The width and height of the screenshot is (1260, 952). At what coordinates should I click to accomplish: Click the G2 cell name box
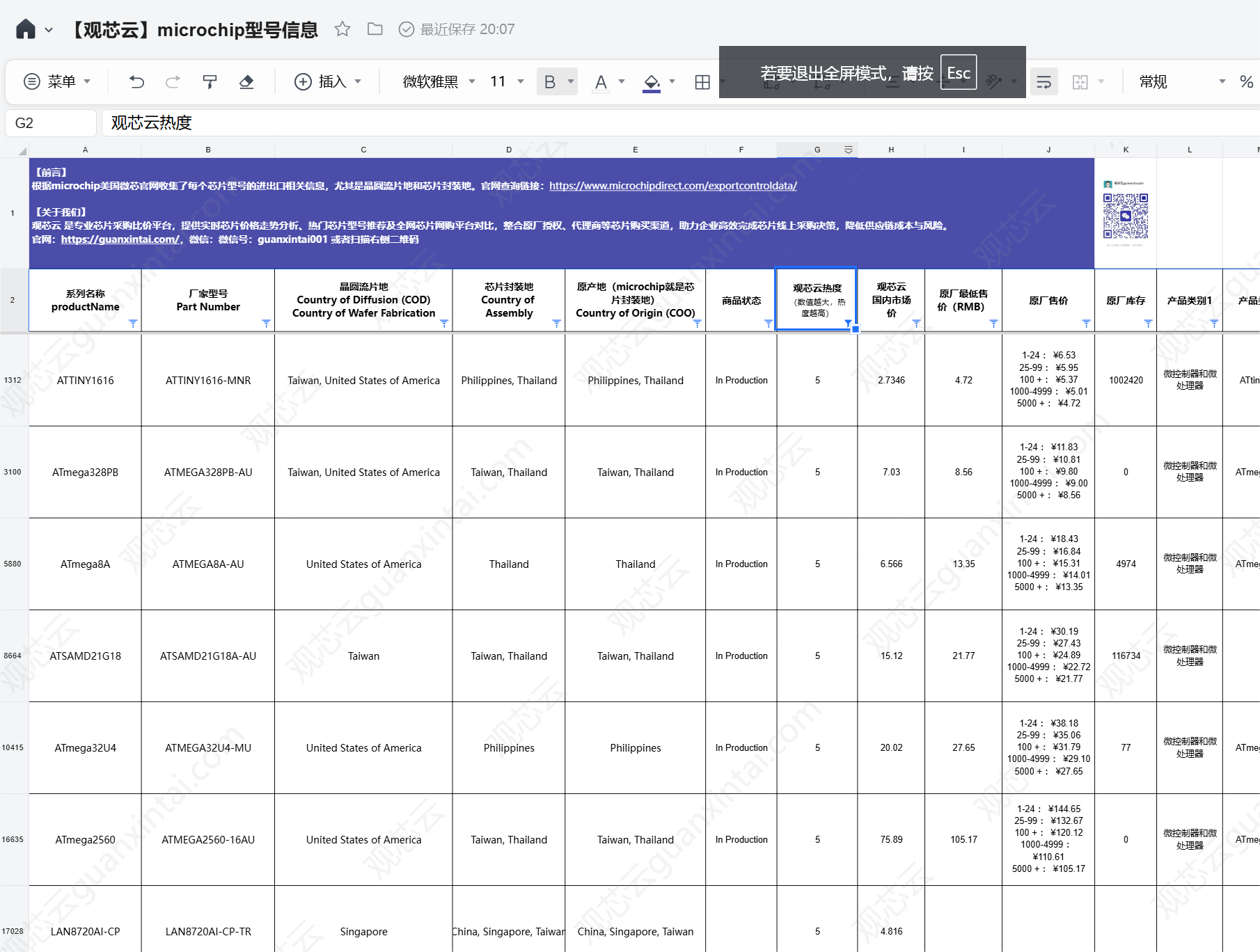click(51, 123)
